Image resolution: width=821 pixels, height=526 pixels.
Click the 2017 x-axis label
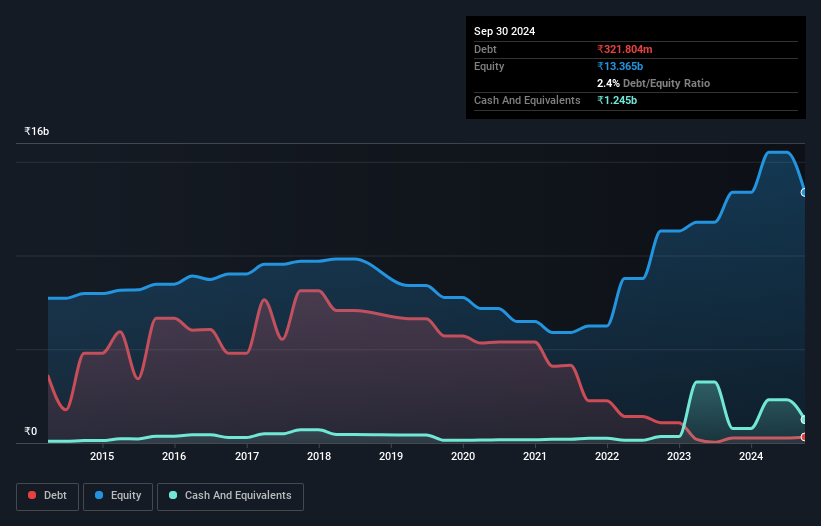(x=247, y=456)
